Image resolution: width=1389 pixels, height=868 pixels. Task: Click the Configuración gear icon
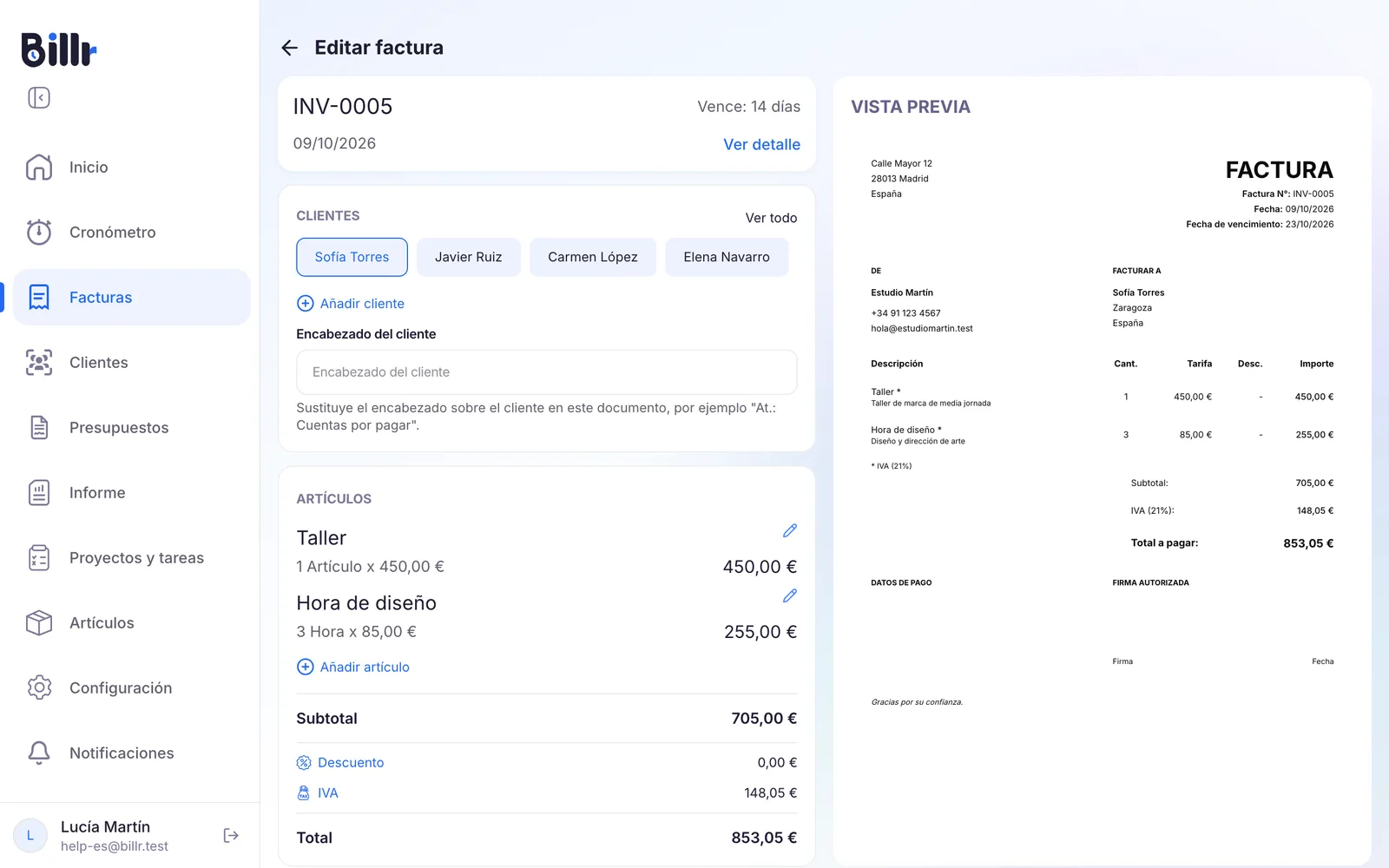click(x=39, y=687)
